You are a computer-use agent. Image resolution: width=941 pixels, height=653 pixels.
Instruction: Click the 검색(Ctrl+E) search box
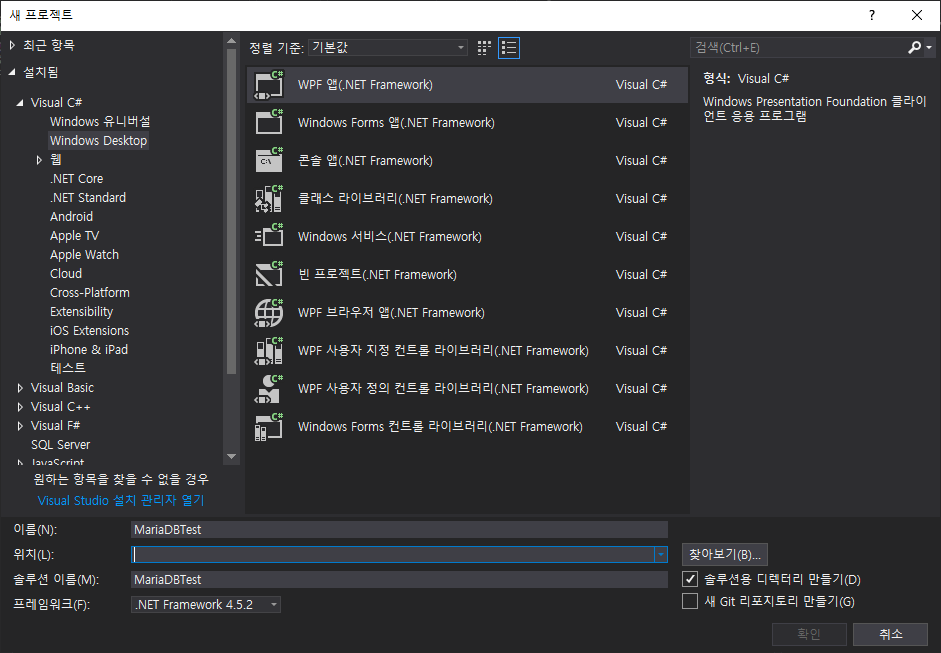click(798, 47)
